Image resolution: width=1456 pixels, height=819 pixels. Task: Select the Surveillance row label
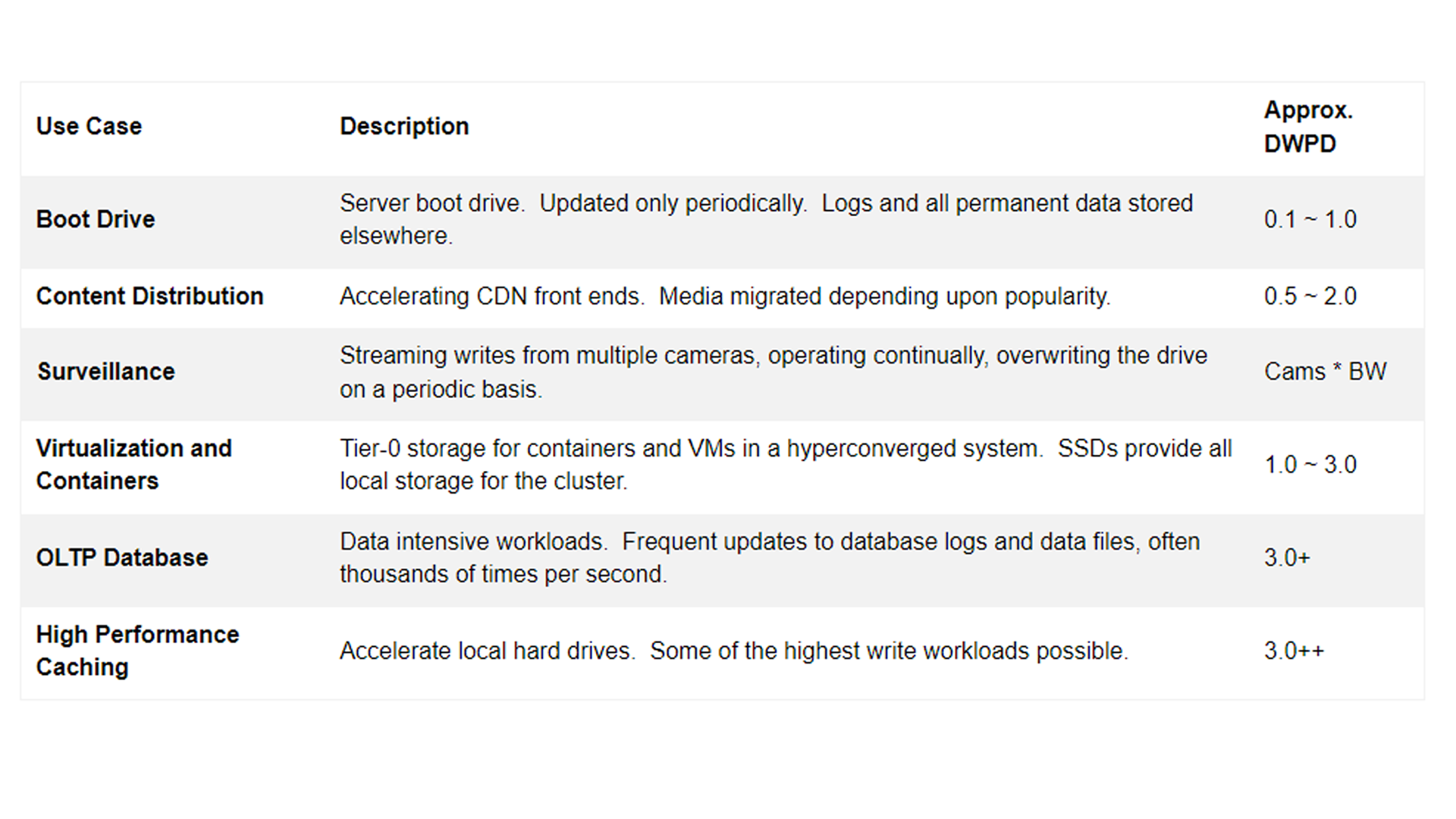[106, 372]
